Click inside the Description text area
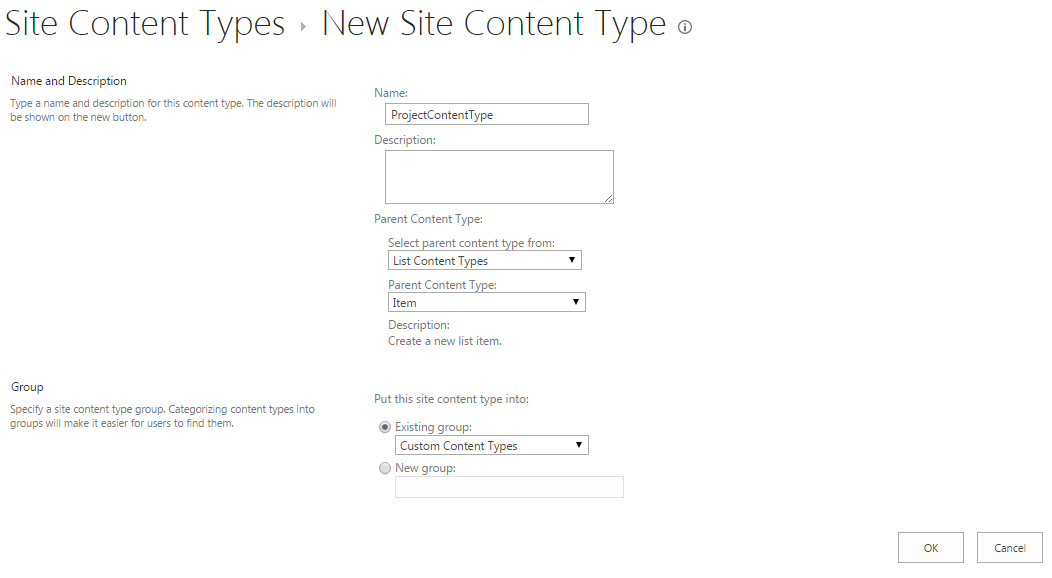The image size is (1052, 578). [499, 177]
